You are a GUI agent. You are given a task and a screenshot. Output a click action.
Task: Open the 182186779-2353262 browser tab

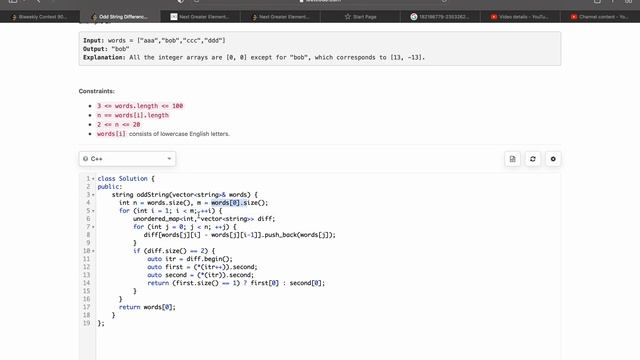click(x=440, y=17)
